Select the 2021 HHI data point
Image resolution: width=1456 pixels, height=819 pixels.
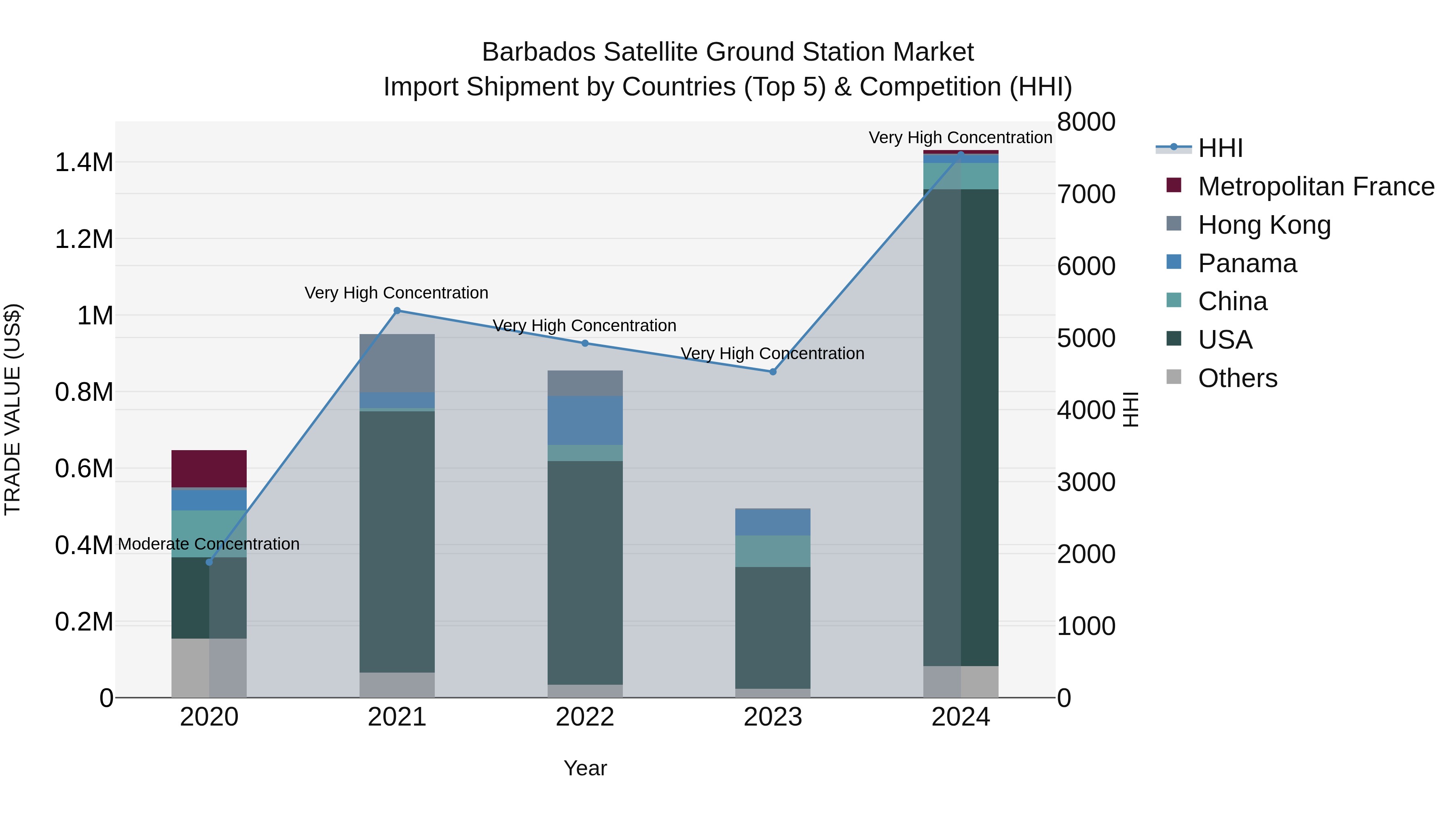coord(397,310)
